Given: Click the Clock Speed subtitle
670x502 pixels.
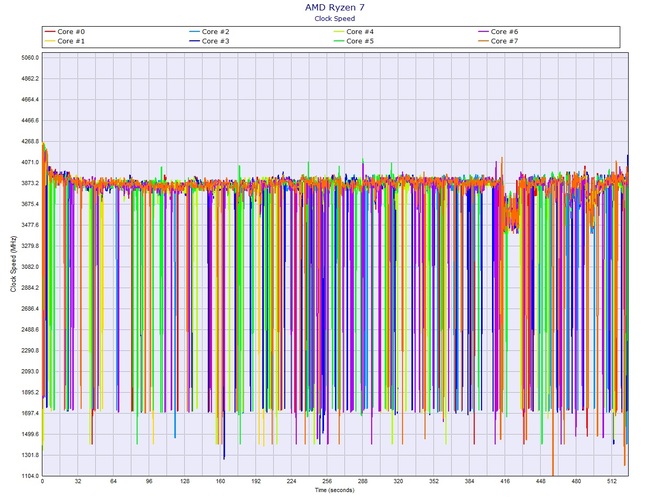Looking at the screenshot, I should 335,18.
